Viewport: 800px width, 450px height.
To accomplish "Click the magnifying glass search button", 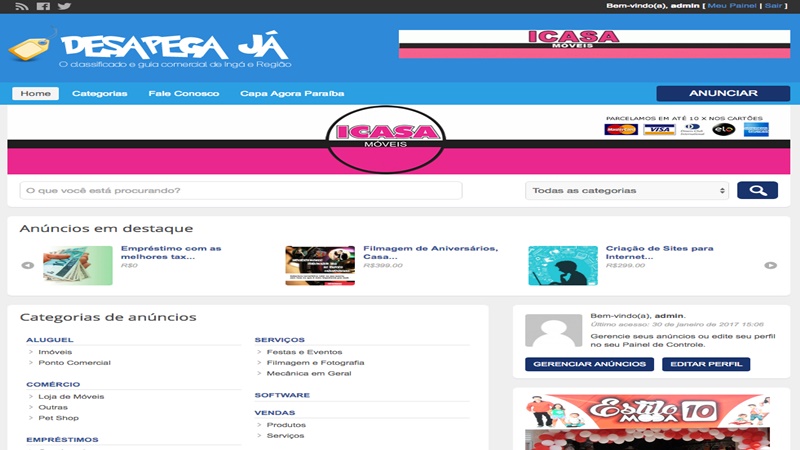I will click(757, 190).
